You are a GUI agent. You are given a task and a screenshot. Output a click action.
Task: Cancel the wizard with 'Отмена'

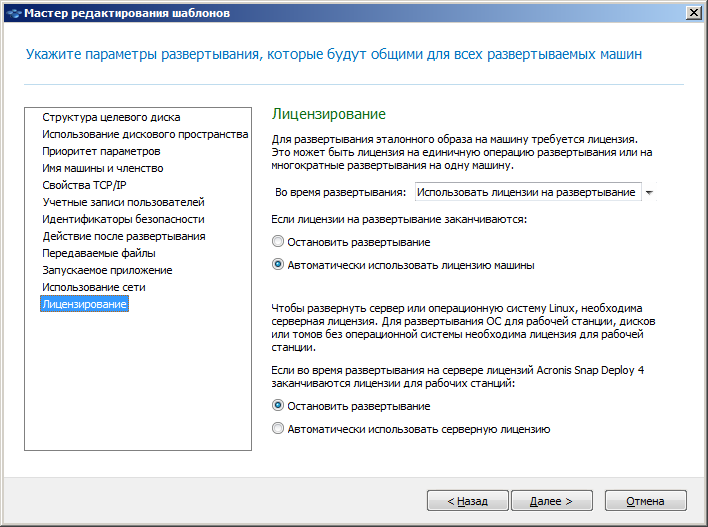(x=646, y=501)
